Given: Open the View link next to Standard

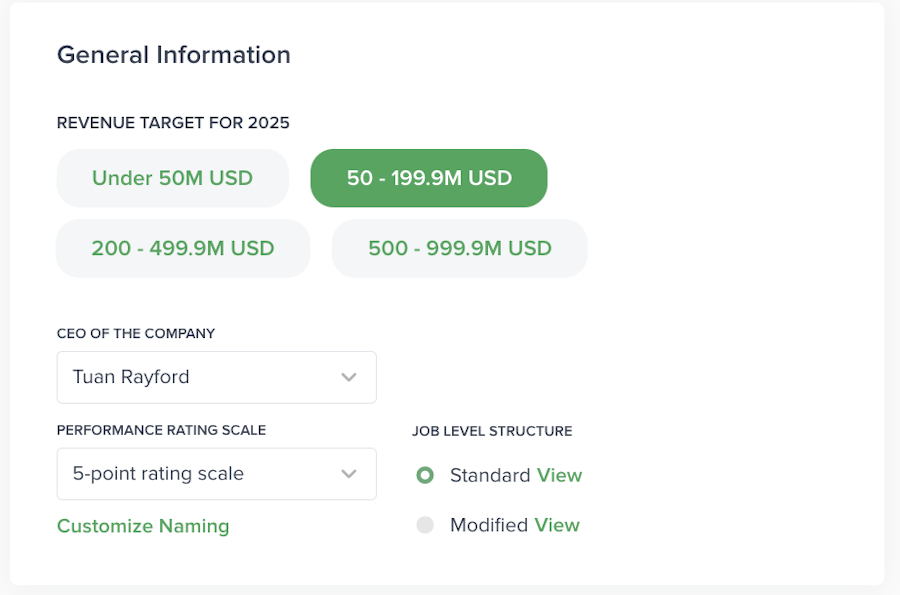Looking at the screenshot, I should [559, 475].
